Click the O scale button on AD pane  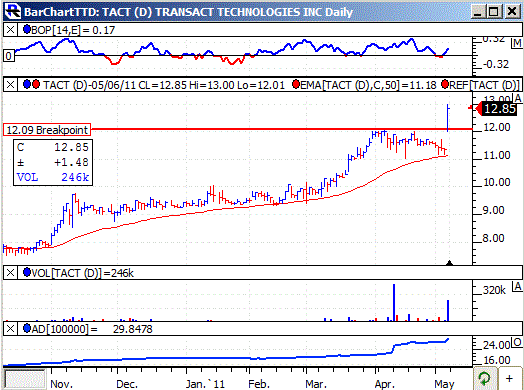click(518, 342)
